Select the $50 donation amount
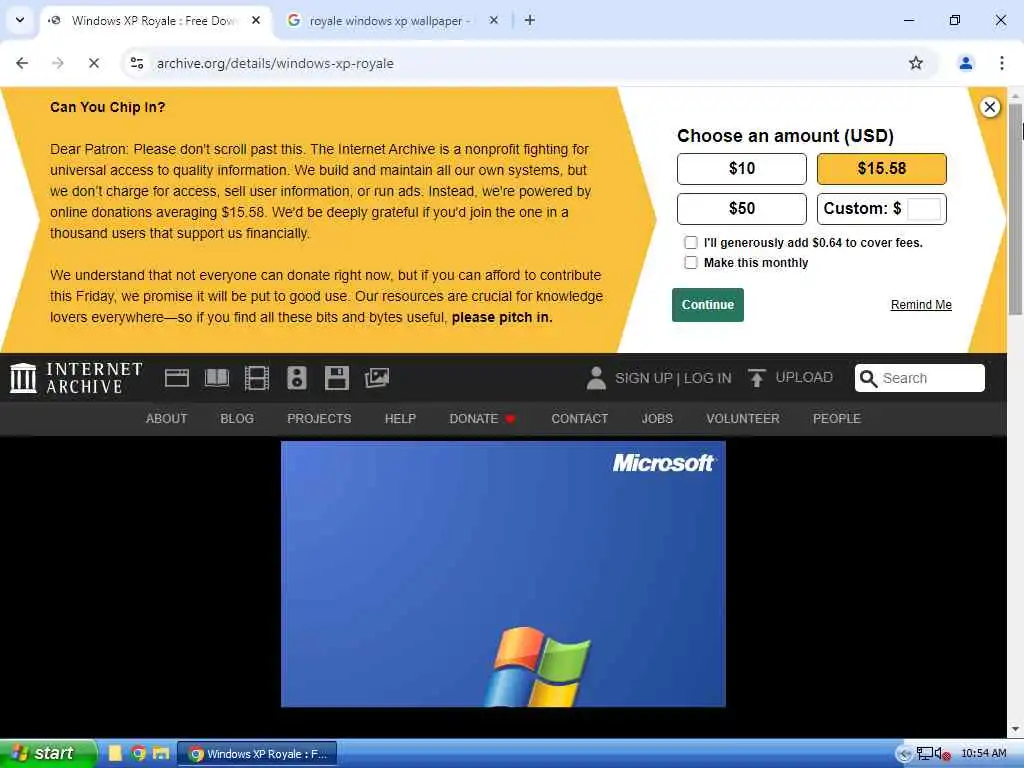The width and height of the screenshot is (1024, 768). [741, 209]
